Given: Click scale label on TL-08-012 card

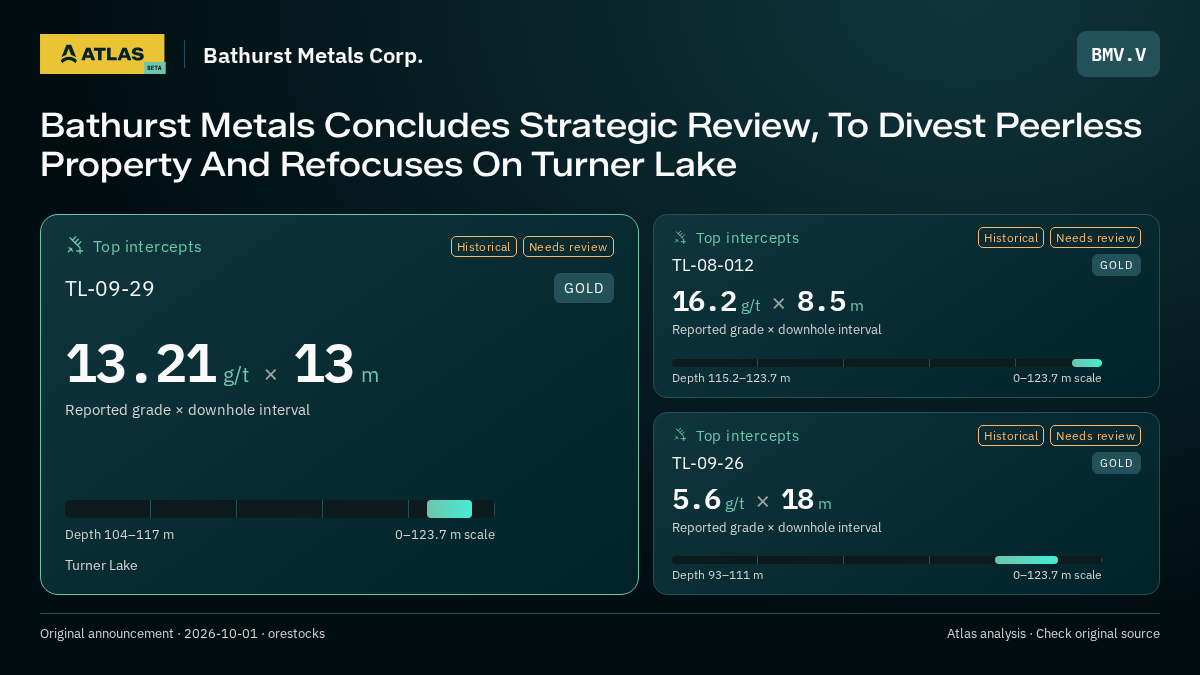Looking at the screenshot, I should coord(1057,378).
